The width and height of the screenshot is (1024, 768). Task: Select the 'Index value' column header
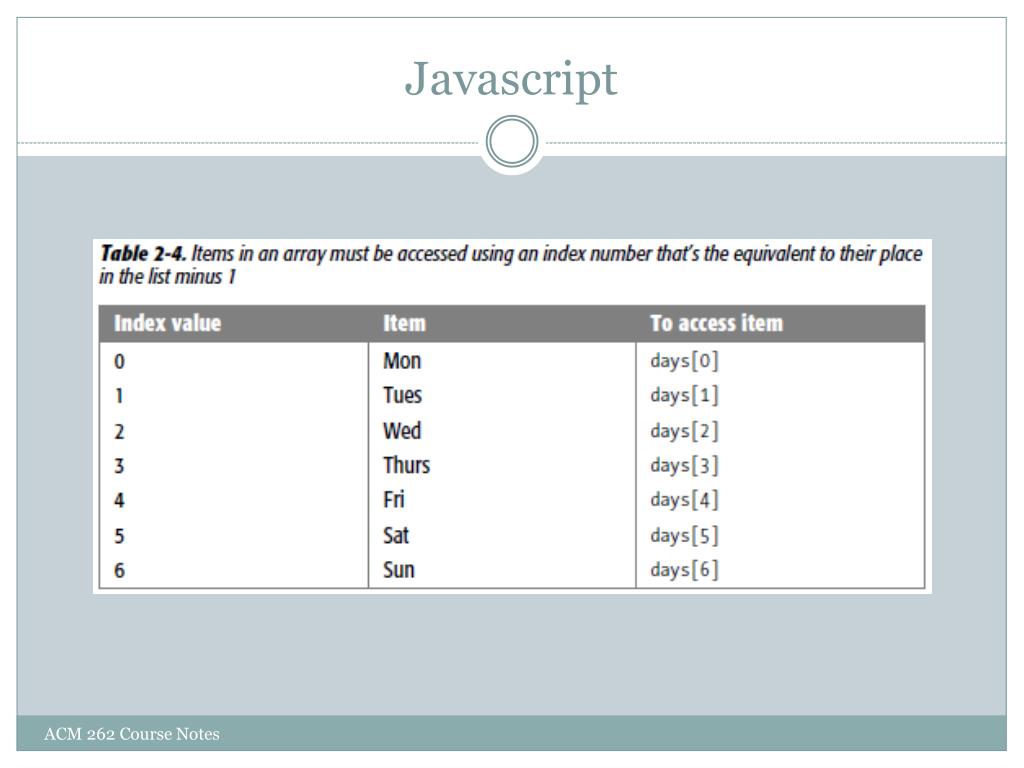(167, 323)
